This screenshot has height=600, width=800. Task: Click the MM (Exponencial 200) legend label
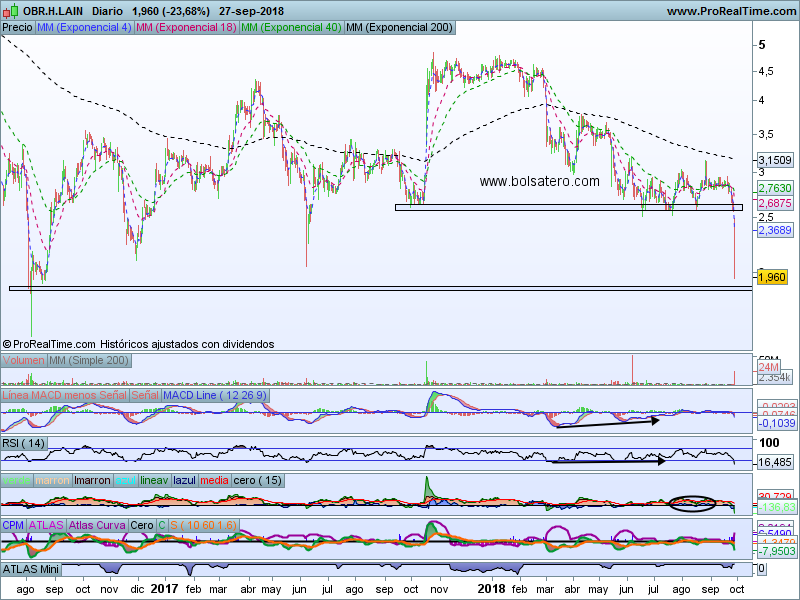(x=397, y=28)
